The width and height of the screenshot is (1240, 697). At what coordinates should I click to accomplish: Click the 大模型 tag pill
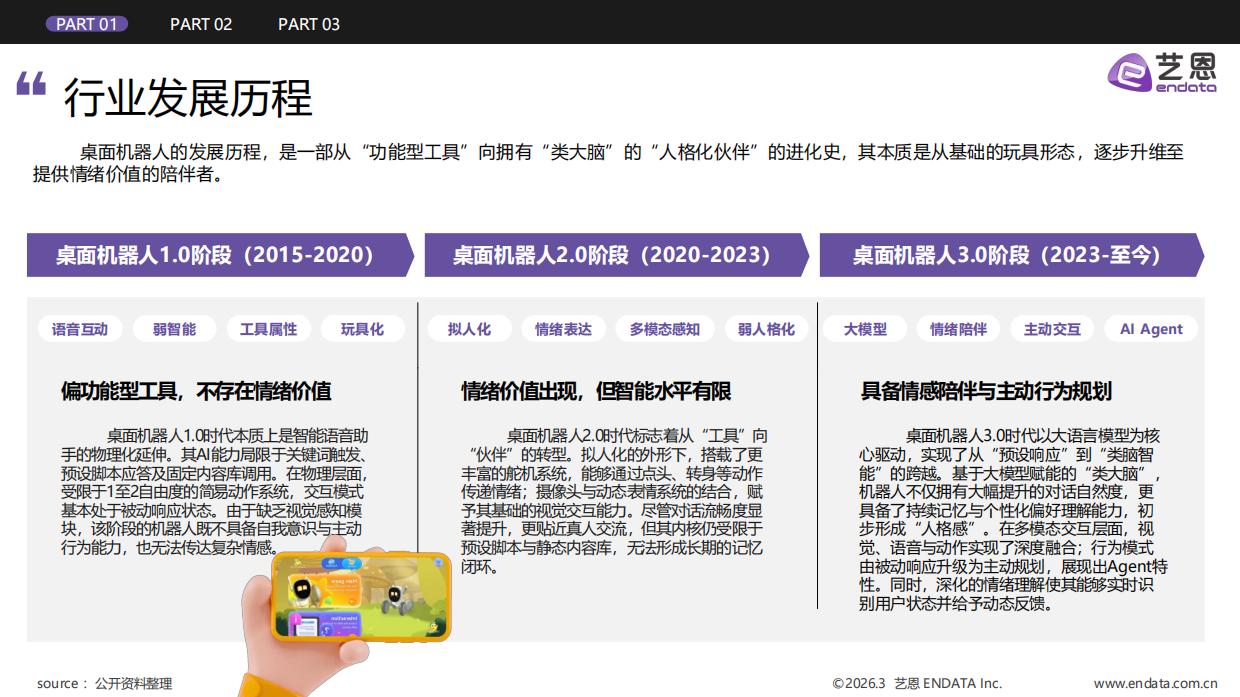pos(865,328)
